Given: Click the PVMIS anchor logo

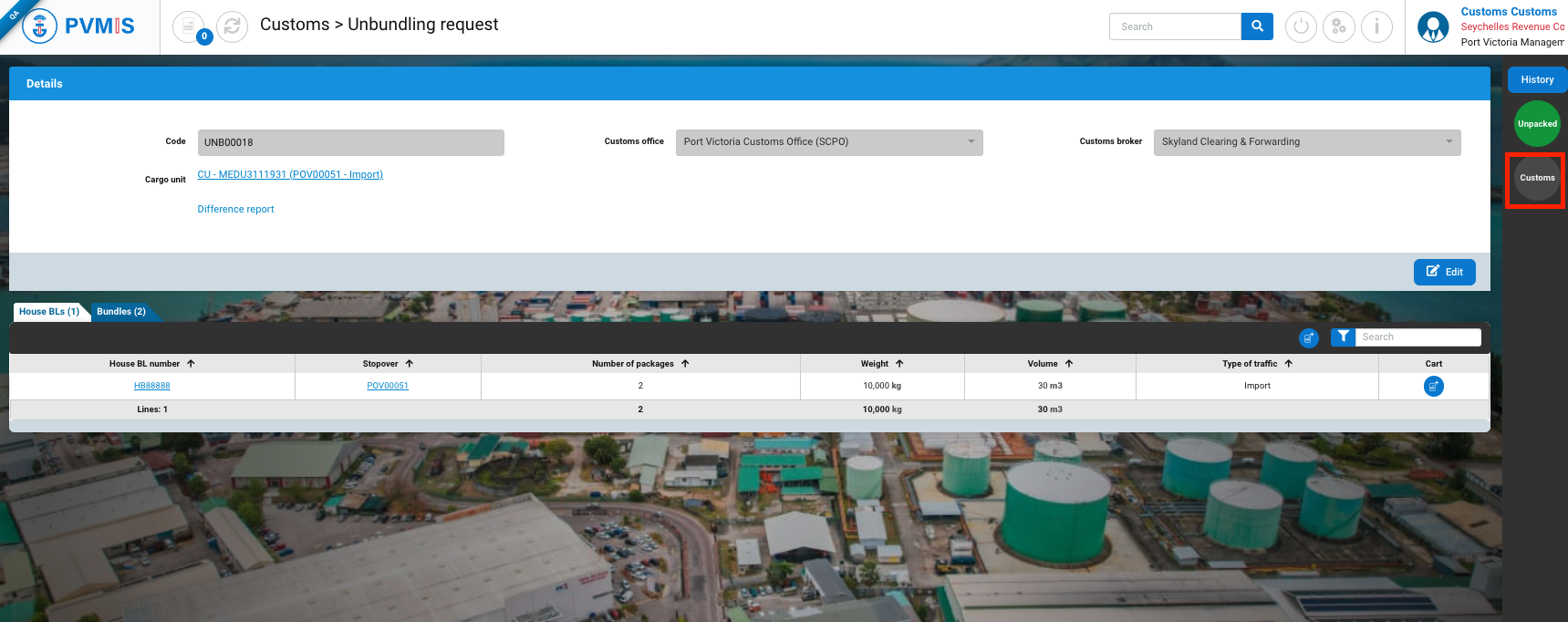Looking at the screenshot, I should coord(39,26).
